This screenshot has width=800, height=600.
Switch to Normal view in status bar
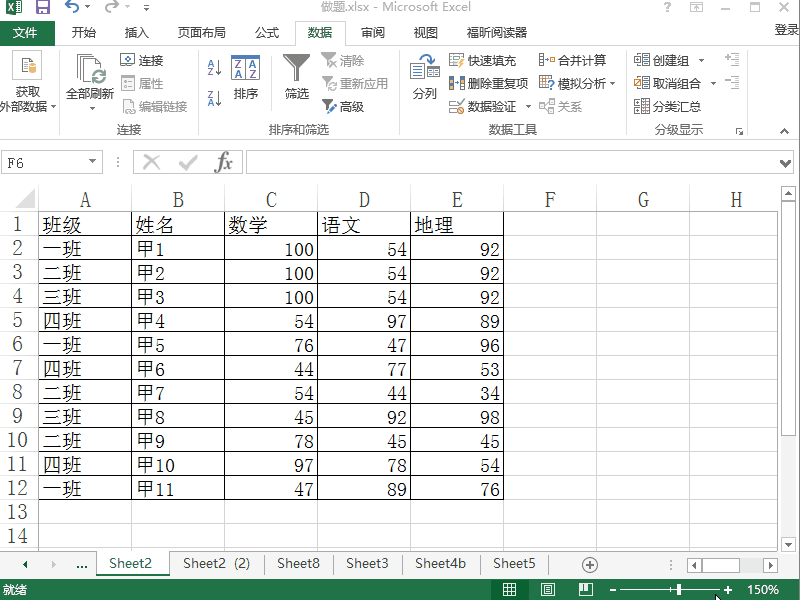tap(510, 590)
